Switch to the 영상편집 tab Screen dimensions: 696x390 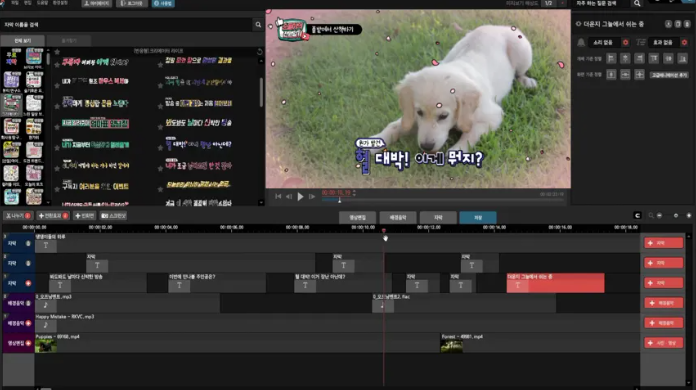[x=357, y=217]
